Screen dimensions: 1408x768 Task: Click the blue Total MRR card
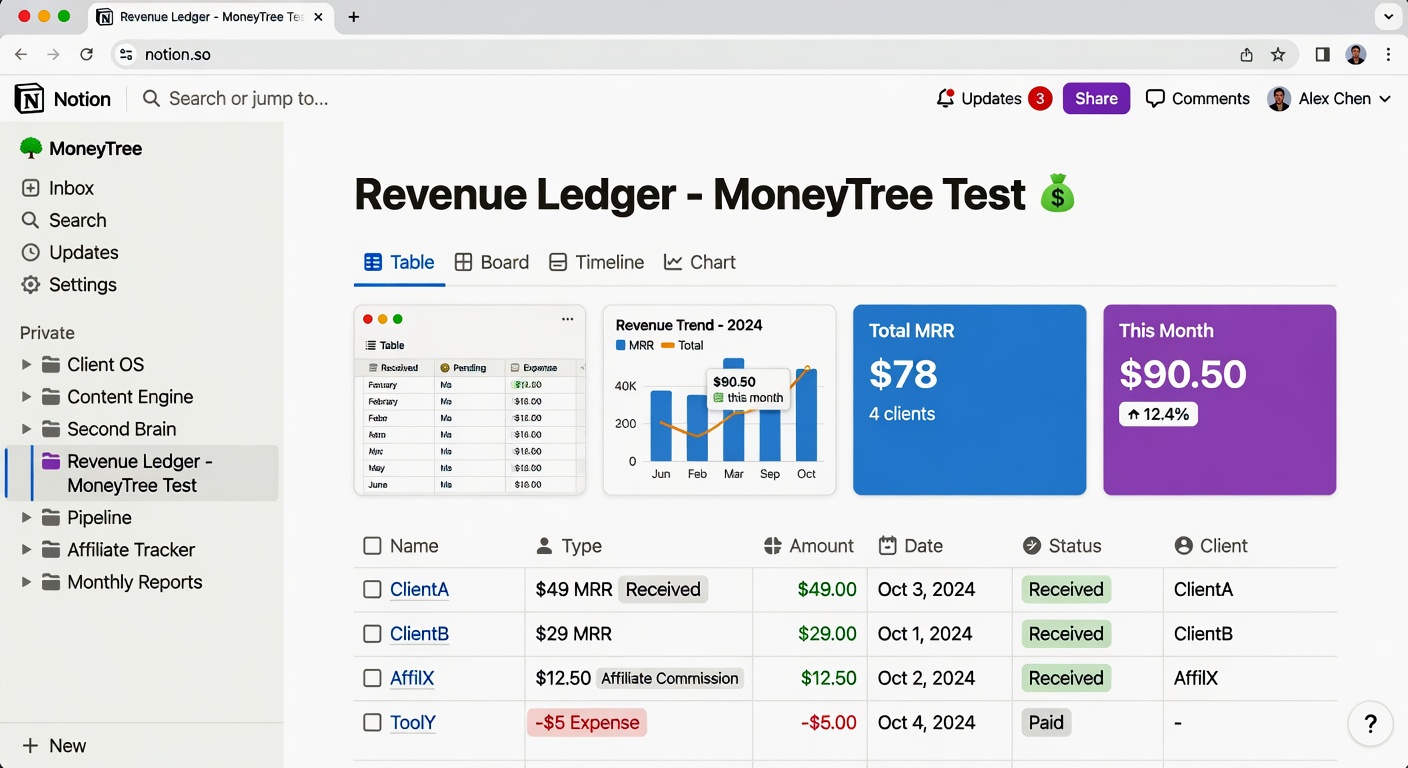[x=969, y=400]
